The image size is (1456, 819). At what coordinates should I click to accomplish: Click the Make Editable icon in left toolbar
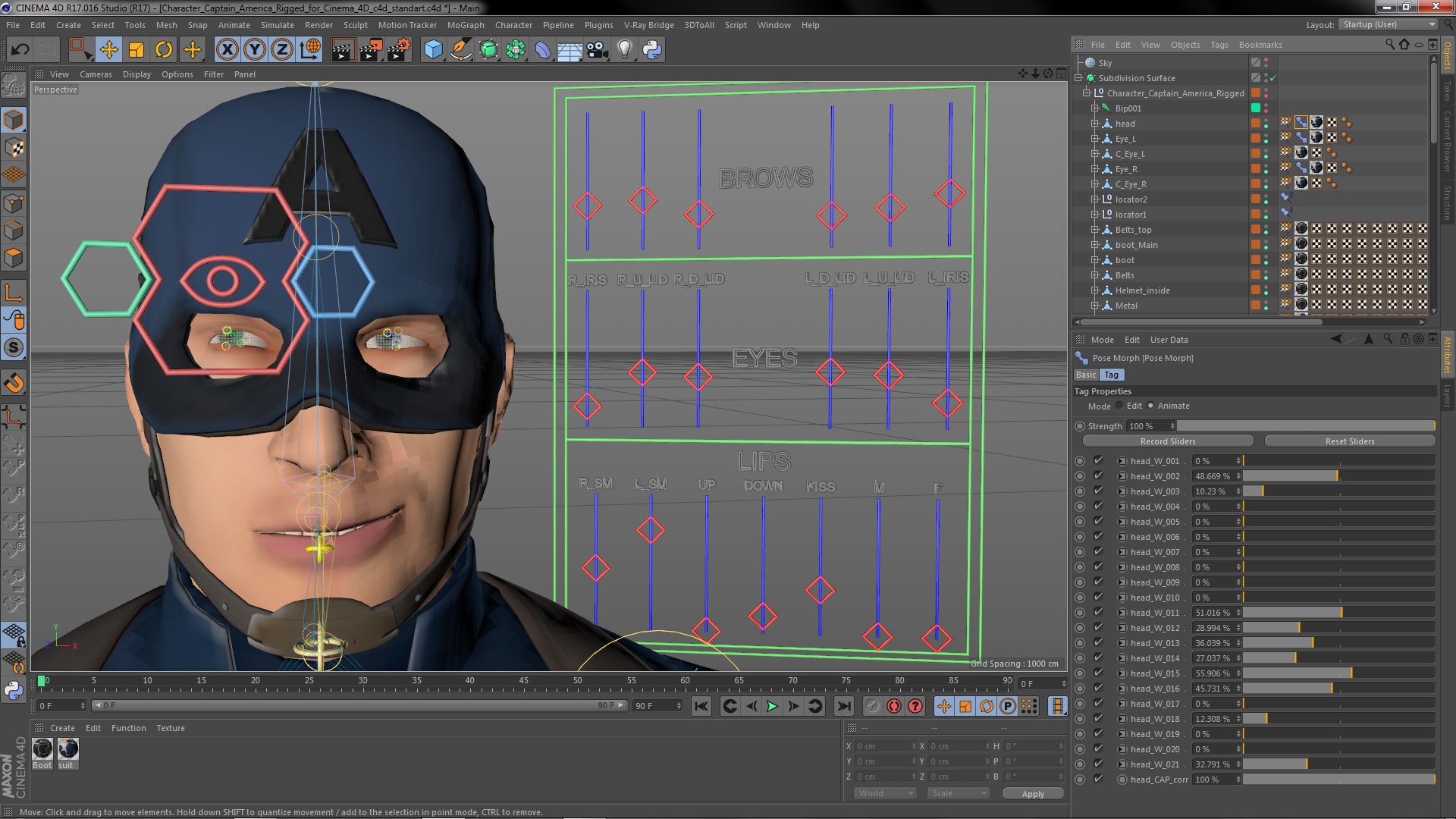click(14, 86)
